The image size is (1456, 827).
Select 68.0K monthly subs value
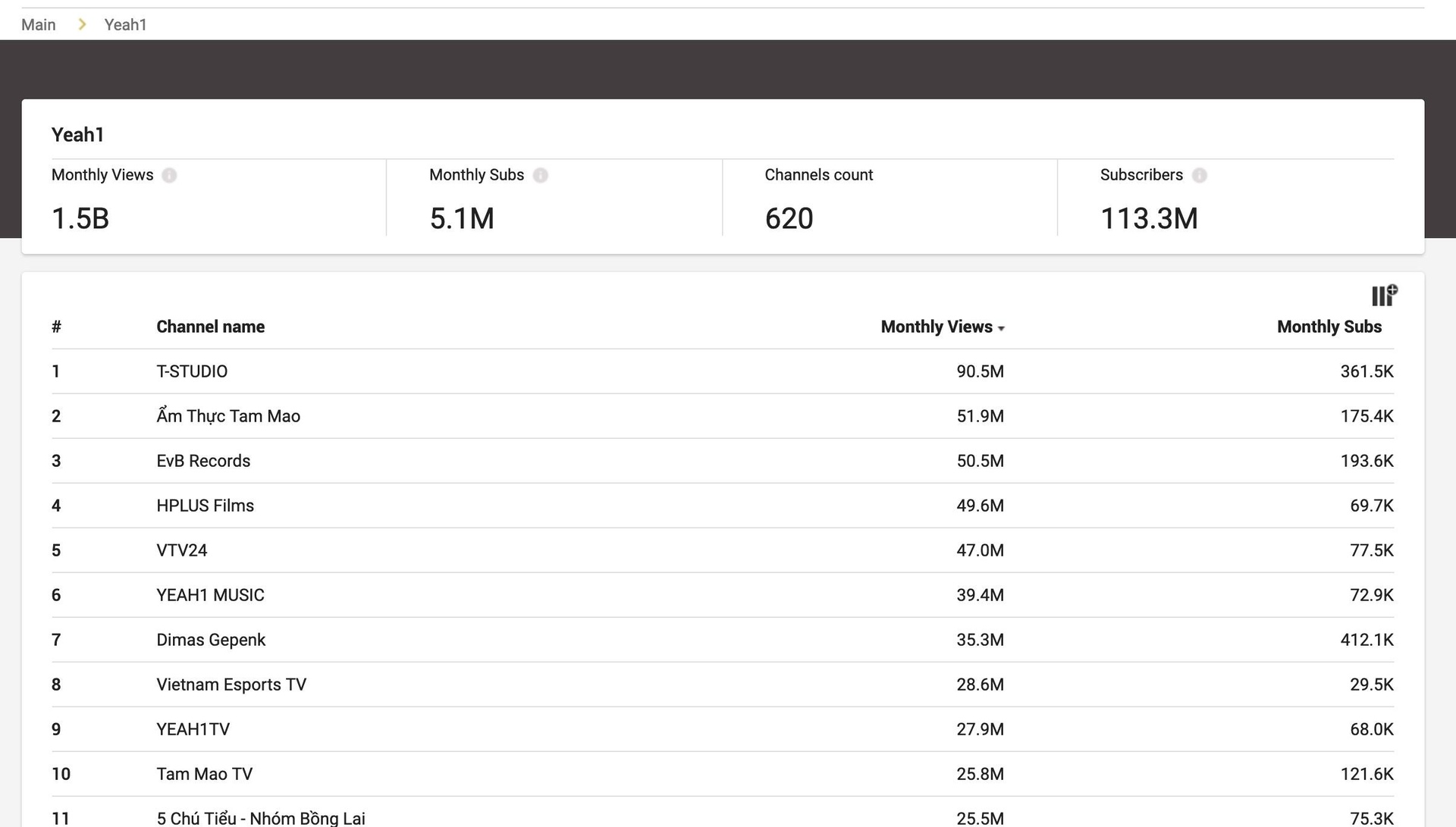(1371, 729)
